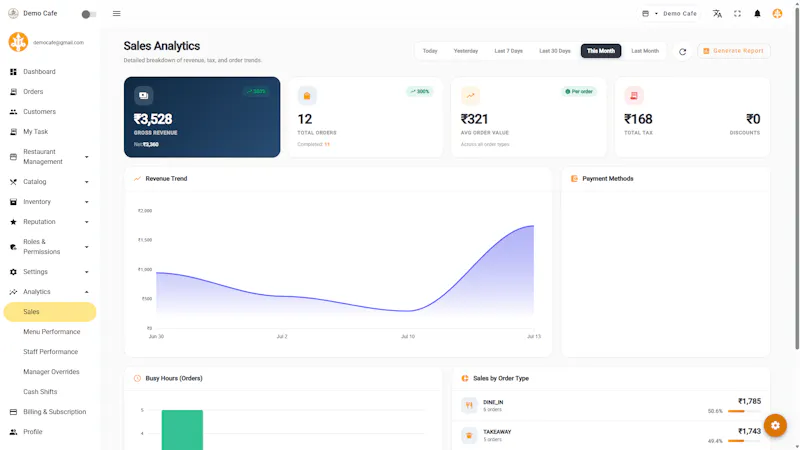Screen dimensions: 800x450
Task: Click the green busy hours bar
Action: [x=182, y=430]
